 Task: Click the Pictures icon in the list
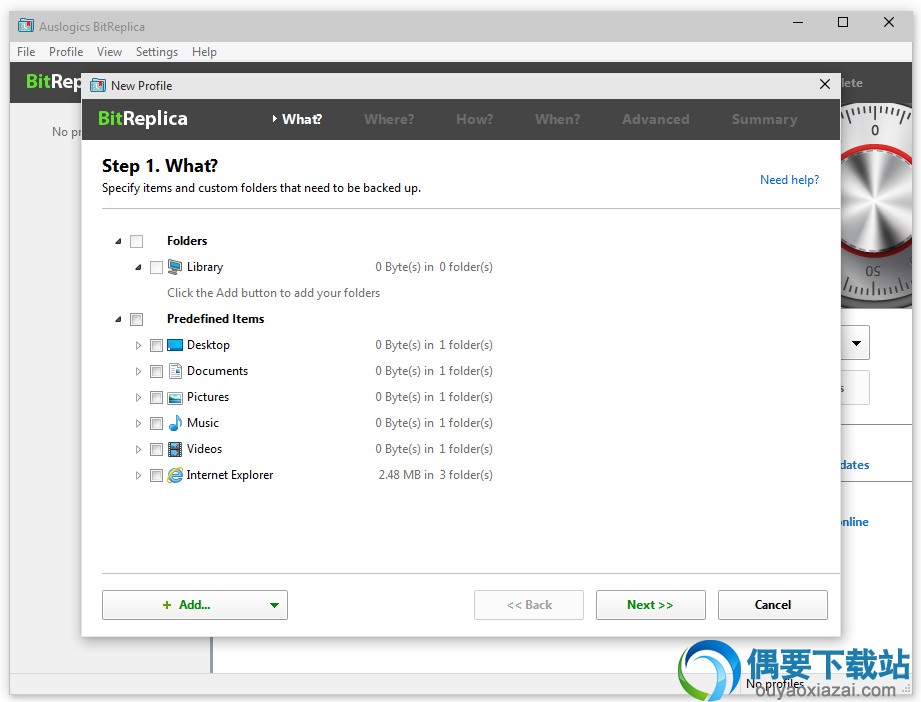coord(174,398)
